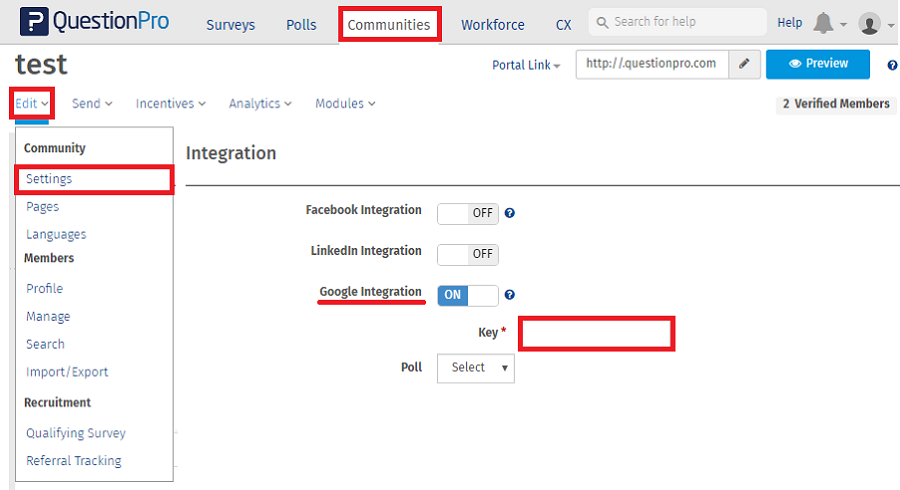This screenshot has height=490, width=900.
Task: Click the pencil edit icon beside portal URL
Action: pos(743,64)
